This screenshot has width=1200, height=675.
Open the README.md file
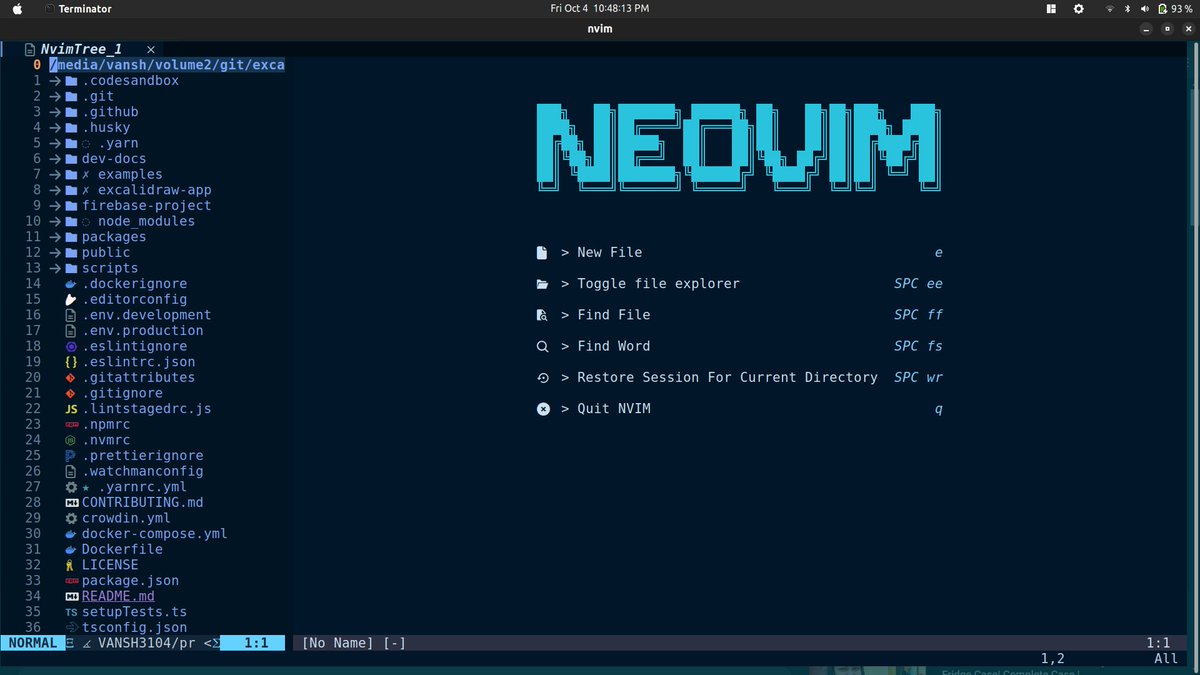[x=118, y=596]
